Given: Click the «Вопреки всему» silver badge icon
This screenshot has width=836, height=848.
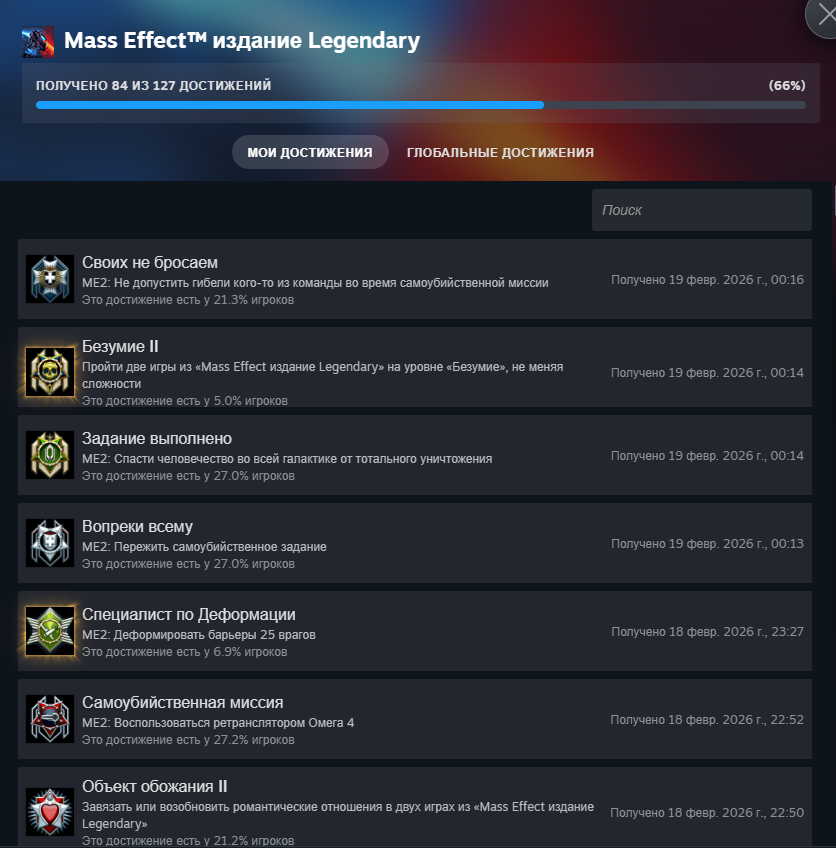Looking at the screenshot, I should [x=50, y=543].
